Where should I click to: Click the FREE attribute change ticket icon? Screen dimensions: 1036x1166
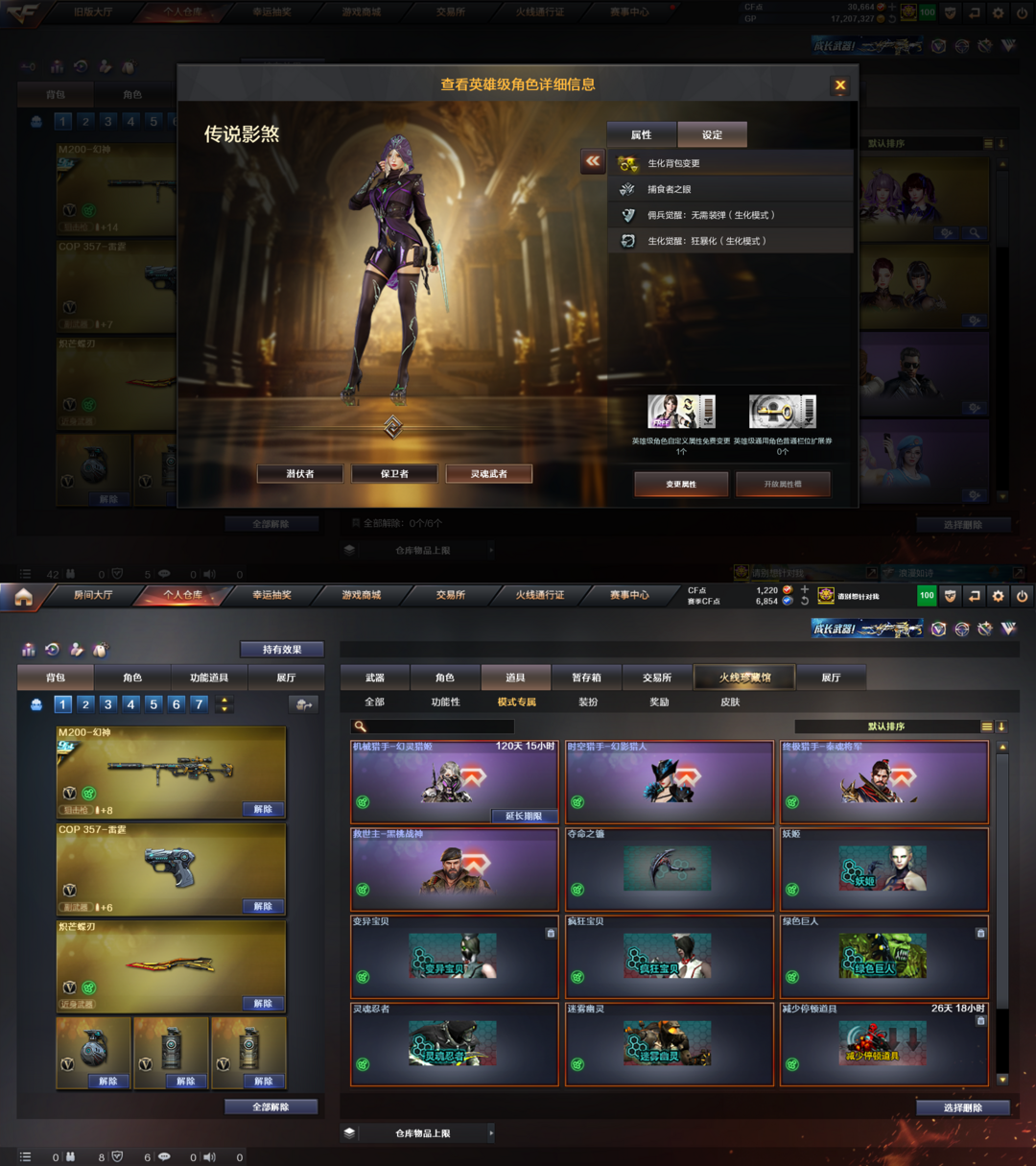681,412
